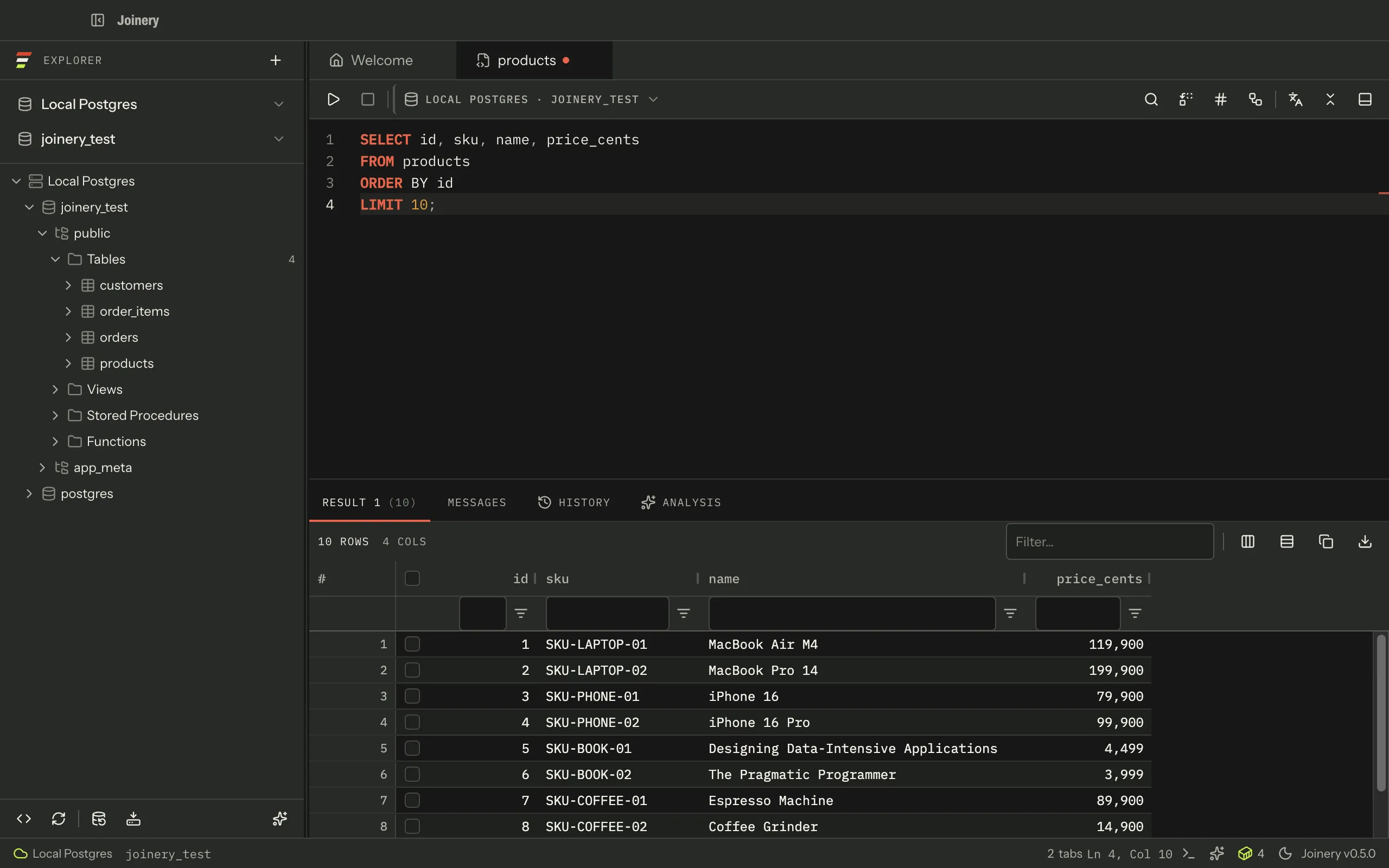This screenshot has height=868, width=1389.
Task: Expand the customers table node
Action: [68, 285]
